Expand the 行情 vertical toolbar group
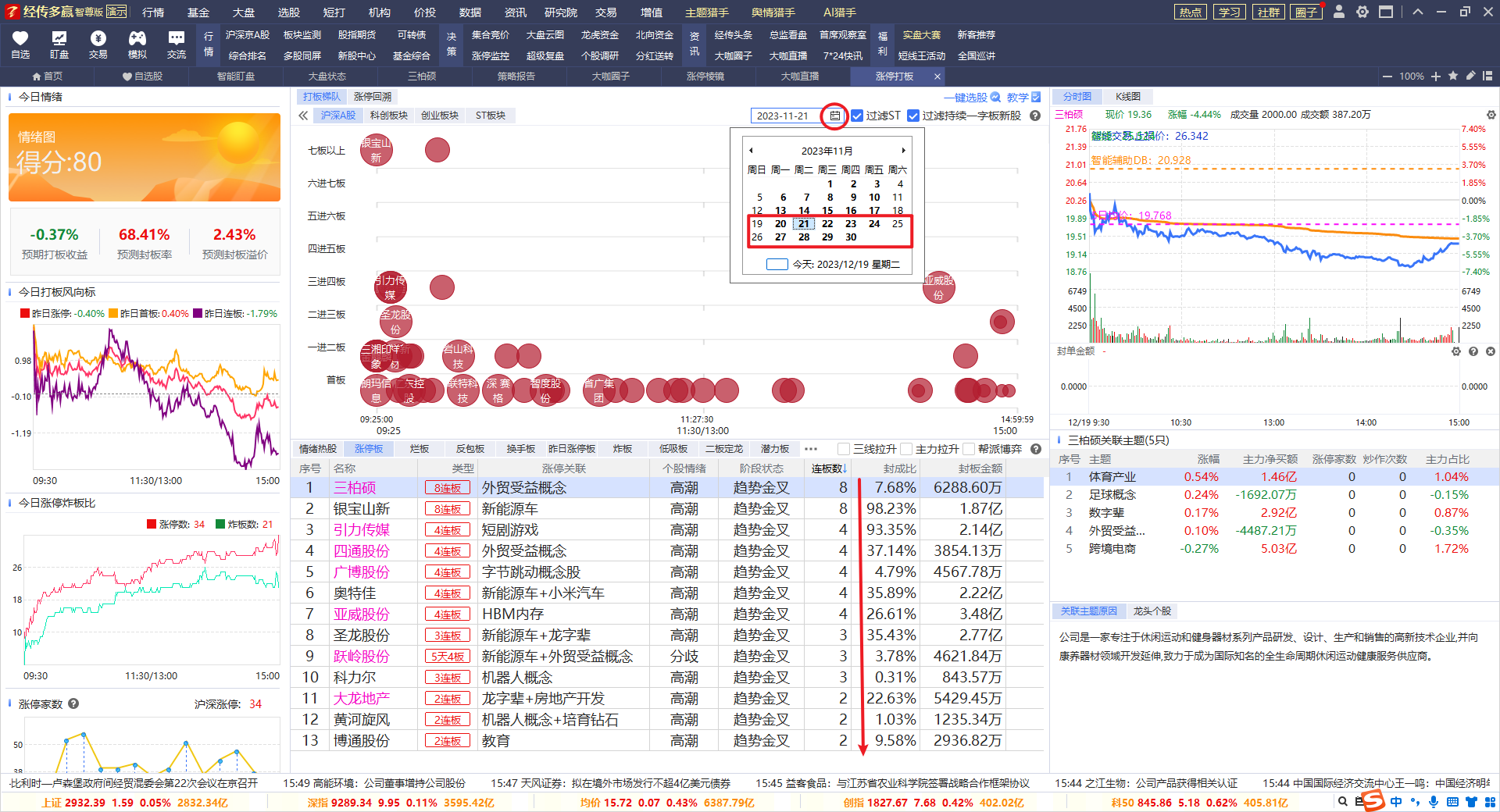The height and width of the screenshot is (812, 1500). (209, 45)
